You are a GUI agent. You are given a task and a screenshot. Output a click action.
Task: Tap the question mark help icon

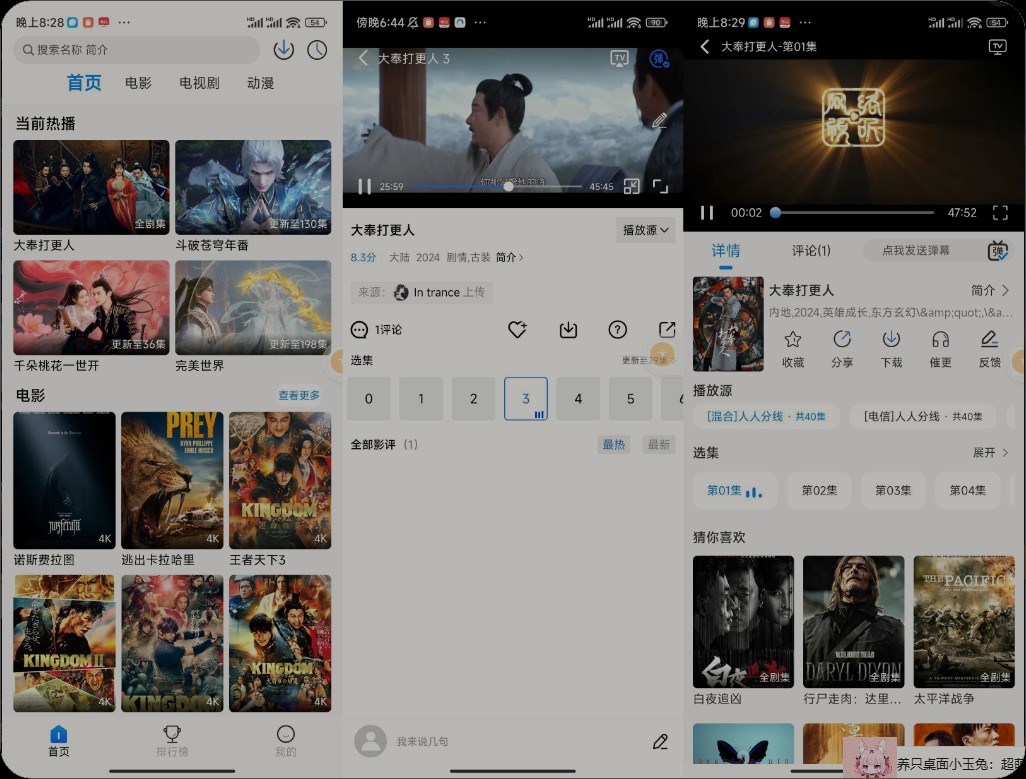[x=617, y=330]
